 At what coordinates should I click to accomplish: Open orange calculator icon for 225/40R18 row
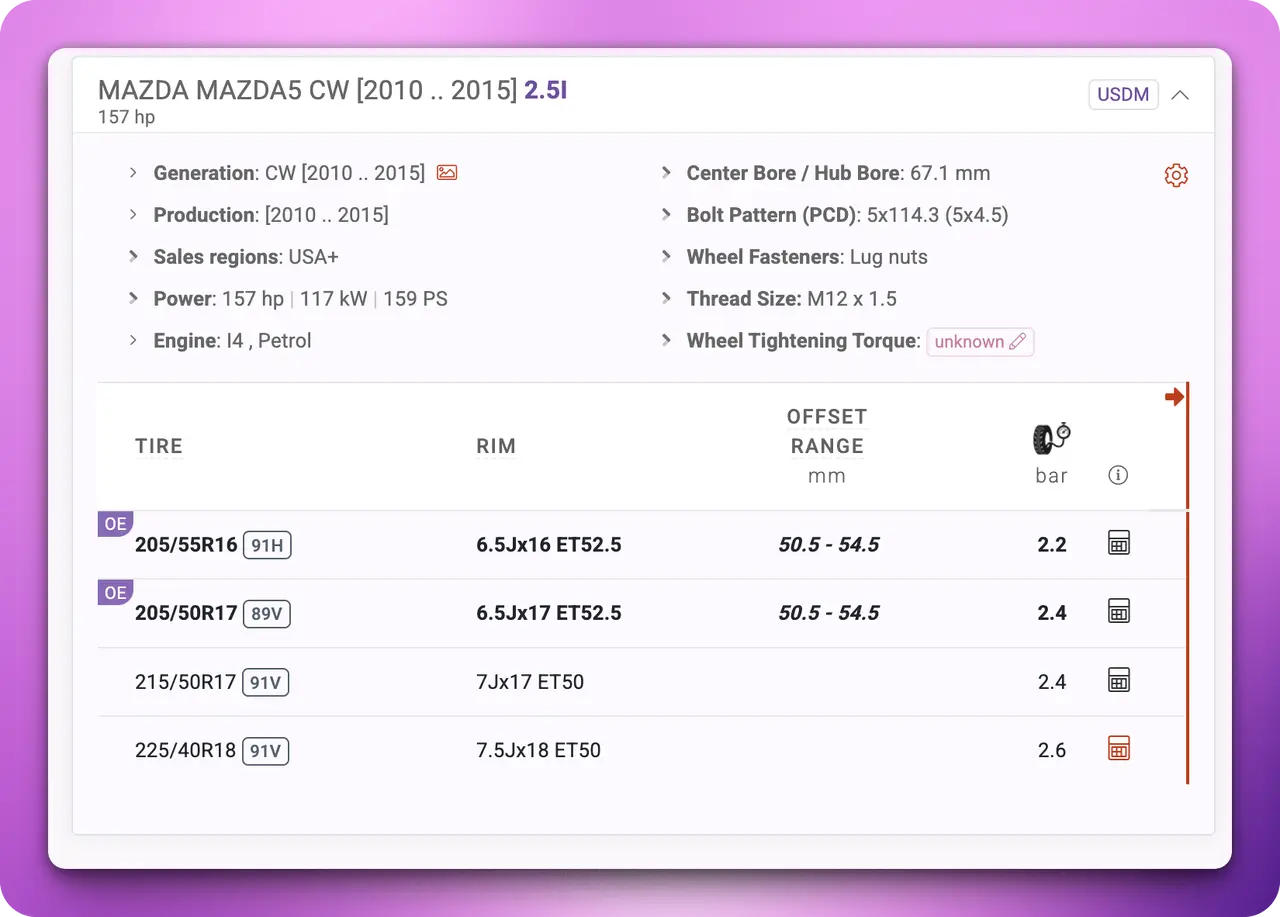[x=1119, y=749]
